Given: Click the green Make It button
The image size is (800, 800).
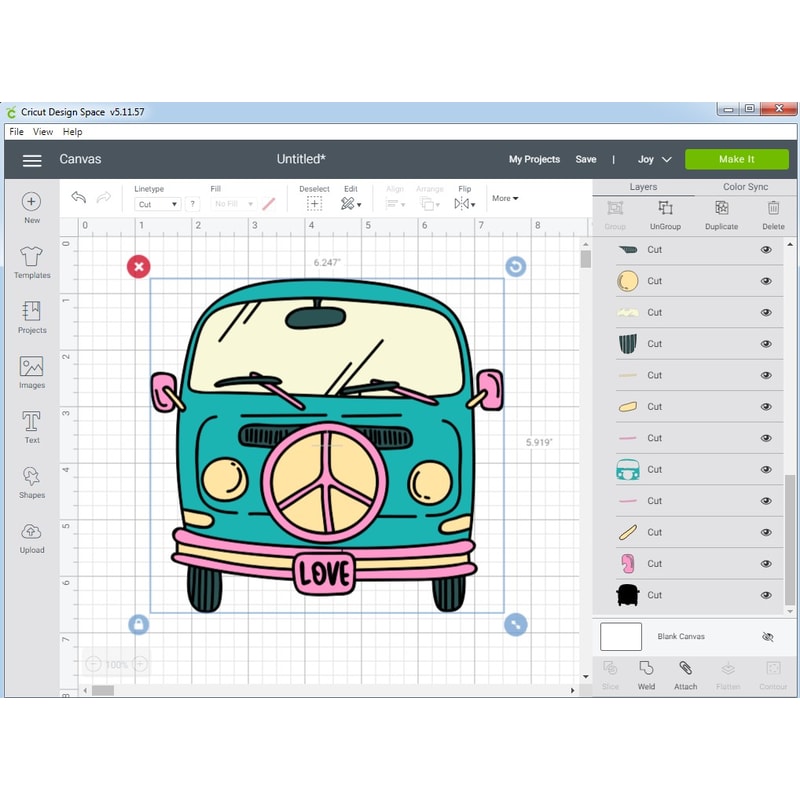Looking at the screenshot, I should click(736, 159).
